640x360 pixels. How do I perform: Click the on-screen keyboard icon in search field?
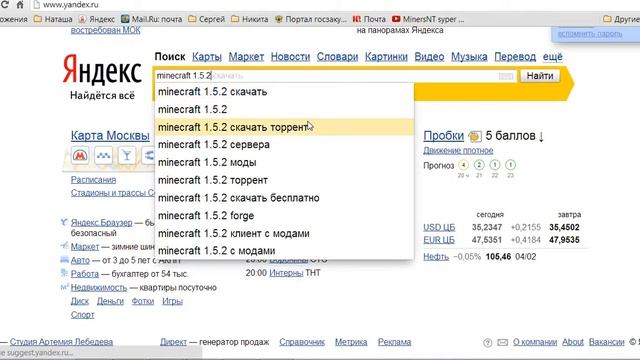(x=506, y=76)
